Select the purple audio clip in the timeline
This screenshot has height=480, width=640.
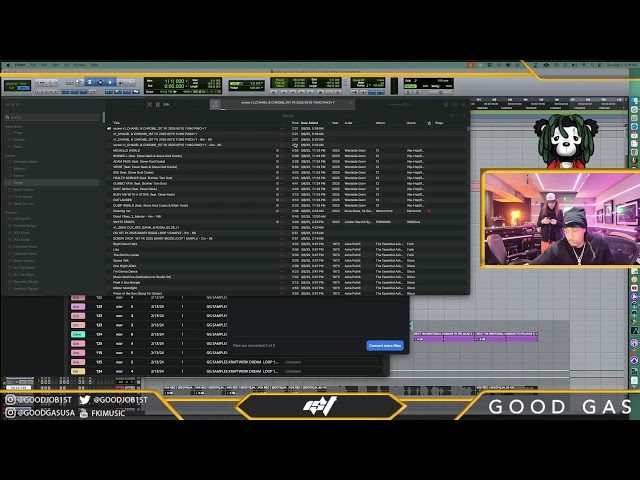[x=476, y=336]
